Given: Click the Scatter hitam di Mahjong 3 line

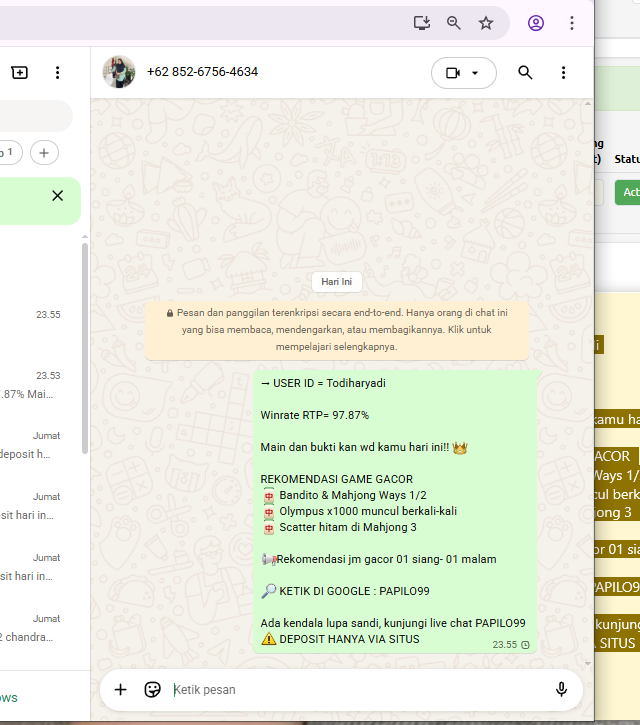Looking at the screenshot, I should click(x=340, y=527).
